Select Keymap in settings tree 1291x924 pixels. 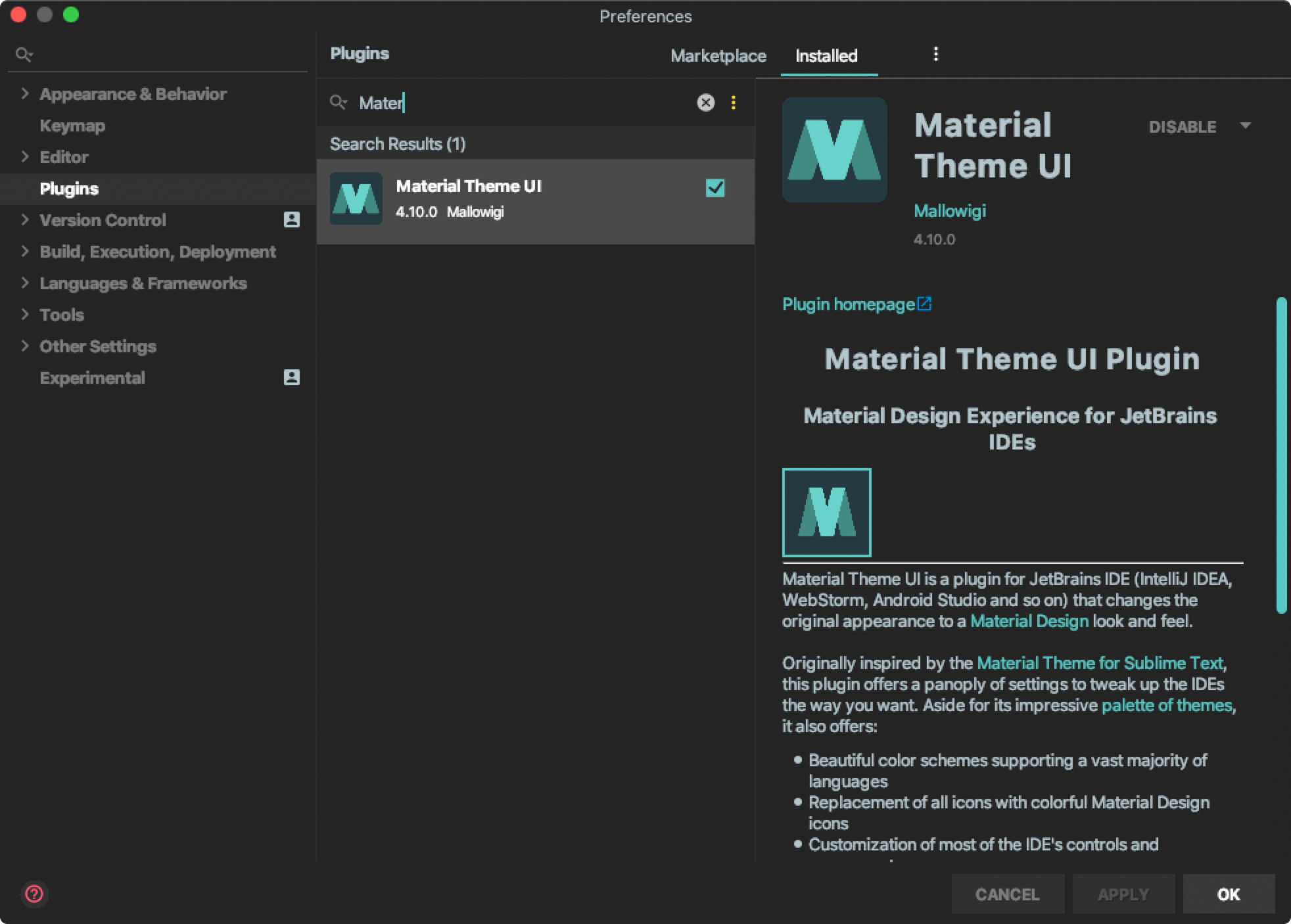tap(72, 126)
